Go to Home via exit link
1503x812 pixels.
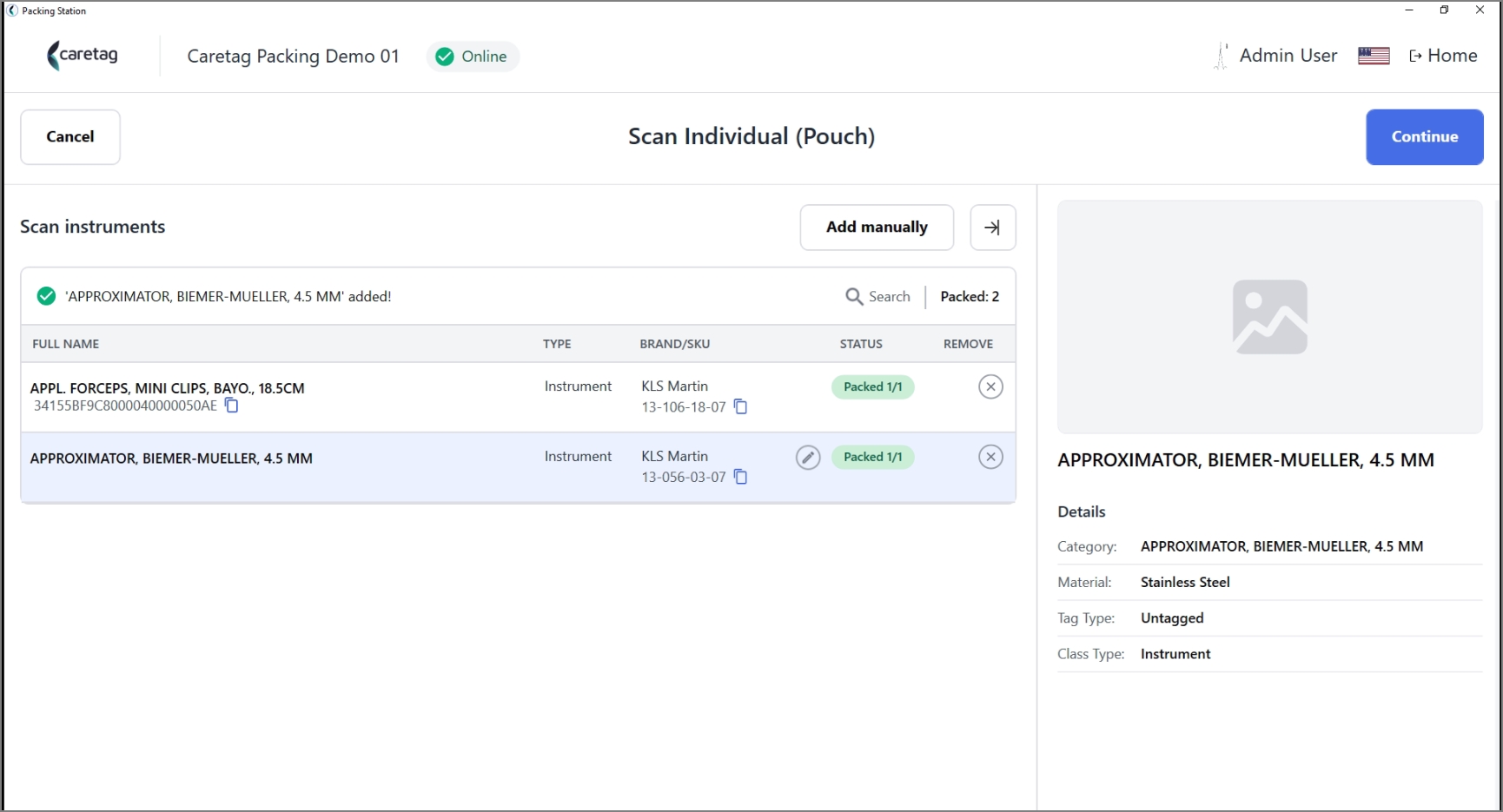[1443, 56]
